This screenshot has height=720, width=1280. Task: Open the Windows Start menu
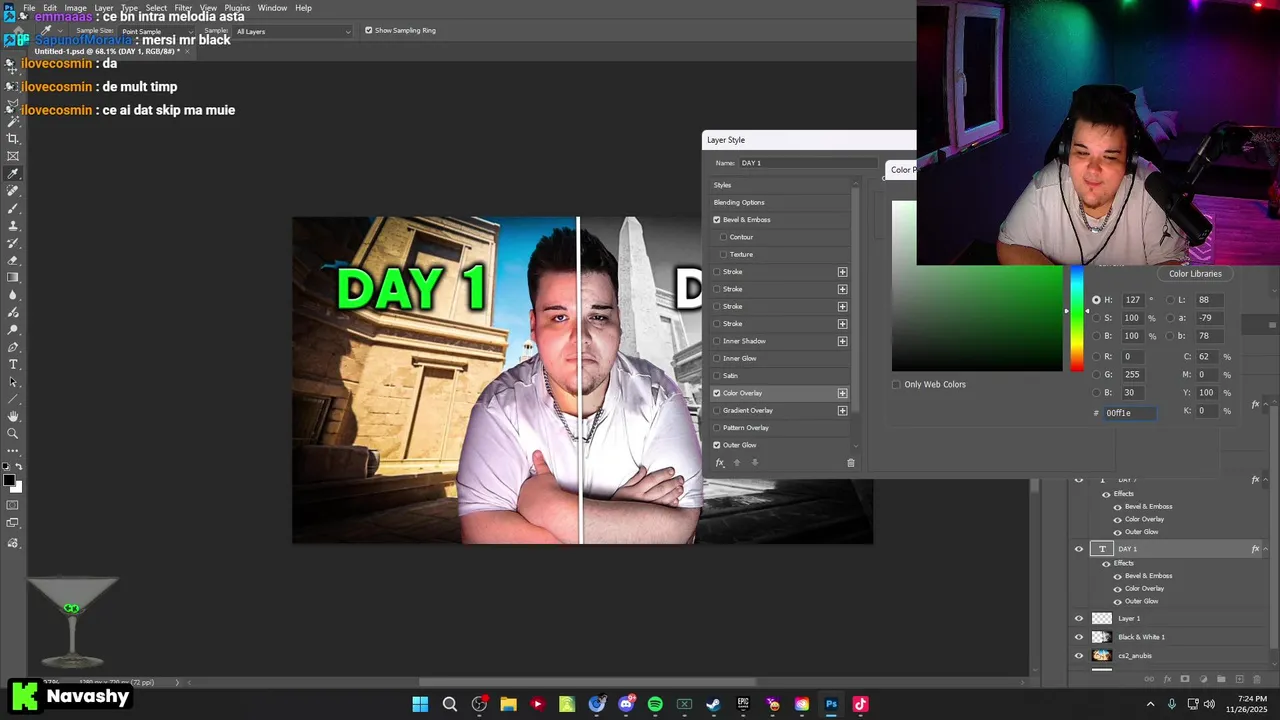pyautogui.click(x=420, y=704)
